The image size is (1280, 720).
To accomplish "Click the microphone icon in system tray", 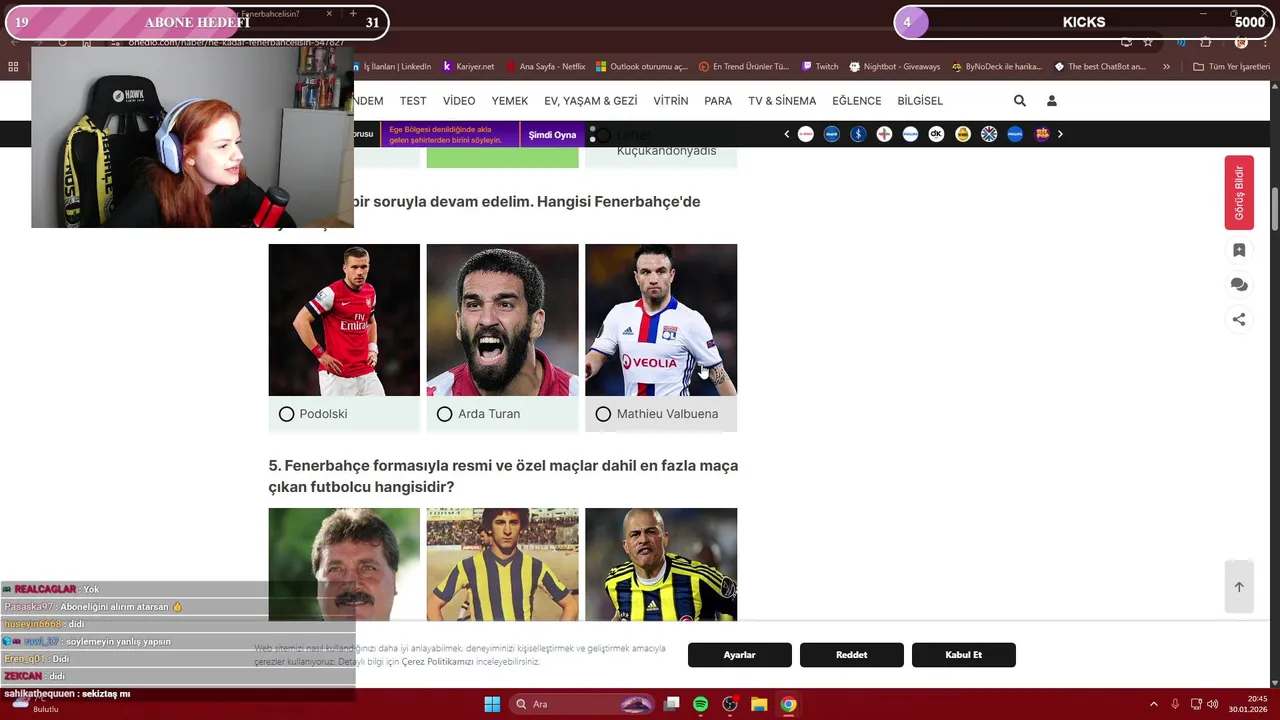I will [1175, 704].
